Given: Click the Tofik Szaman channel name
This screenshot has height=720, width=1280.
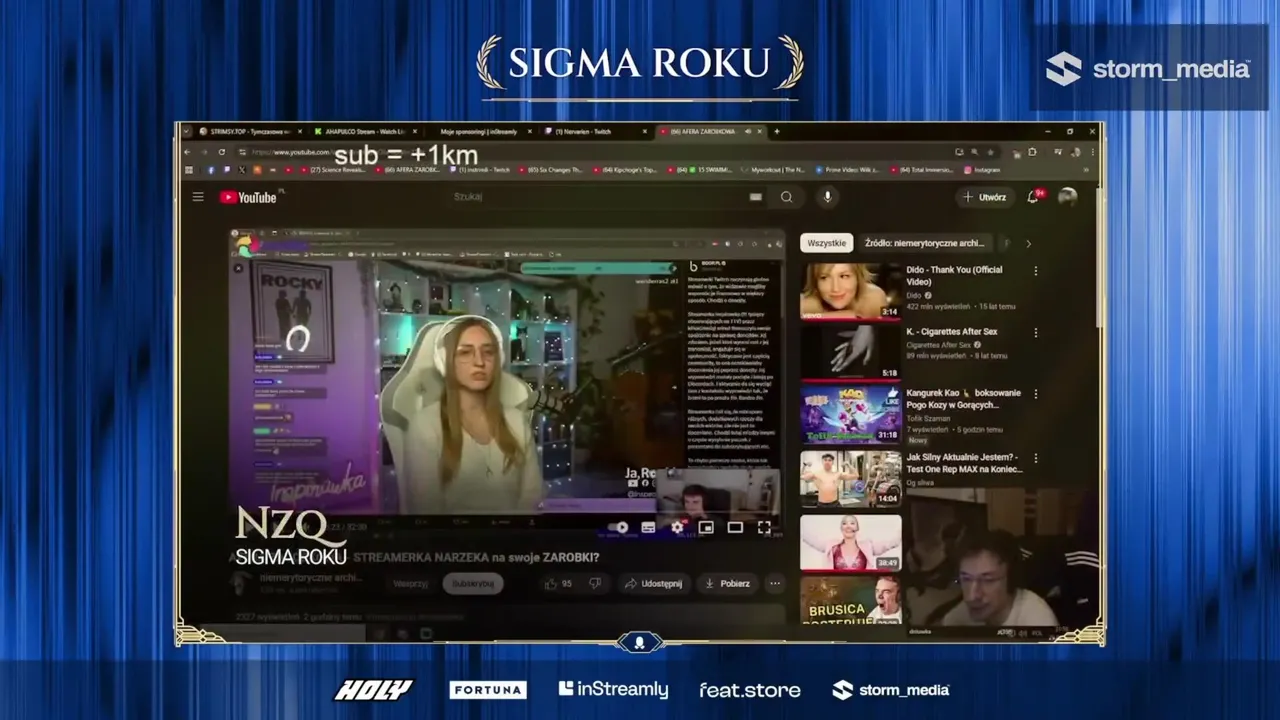Looking at the screenshot, I should coord(930,418).
